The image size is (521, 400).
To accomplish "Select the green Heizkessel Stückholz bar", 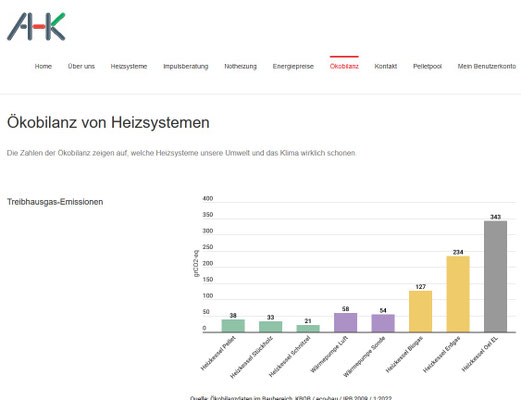I will coord(270,327).
